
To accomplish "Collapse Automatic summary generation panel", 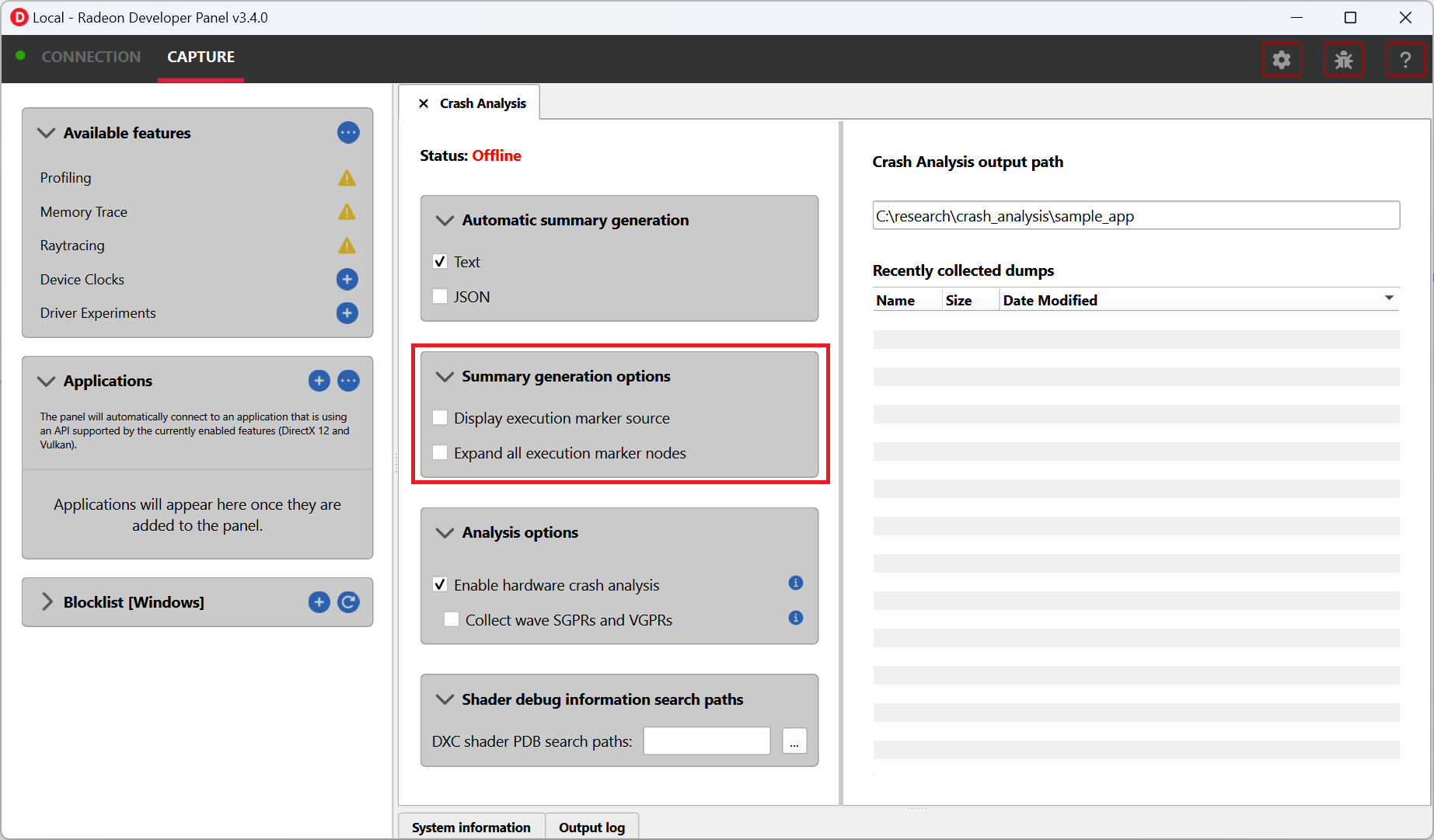I will (445, 221).
